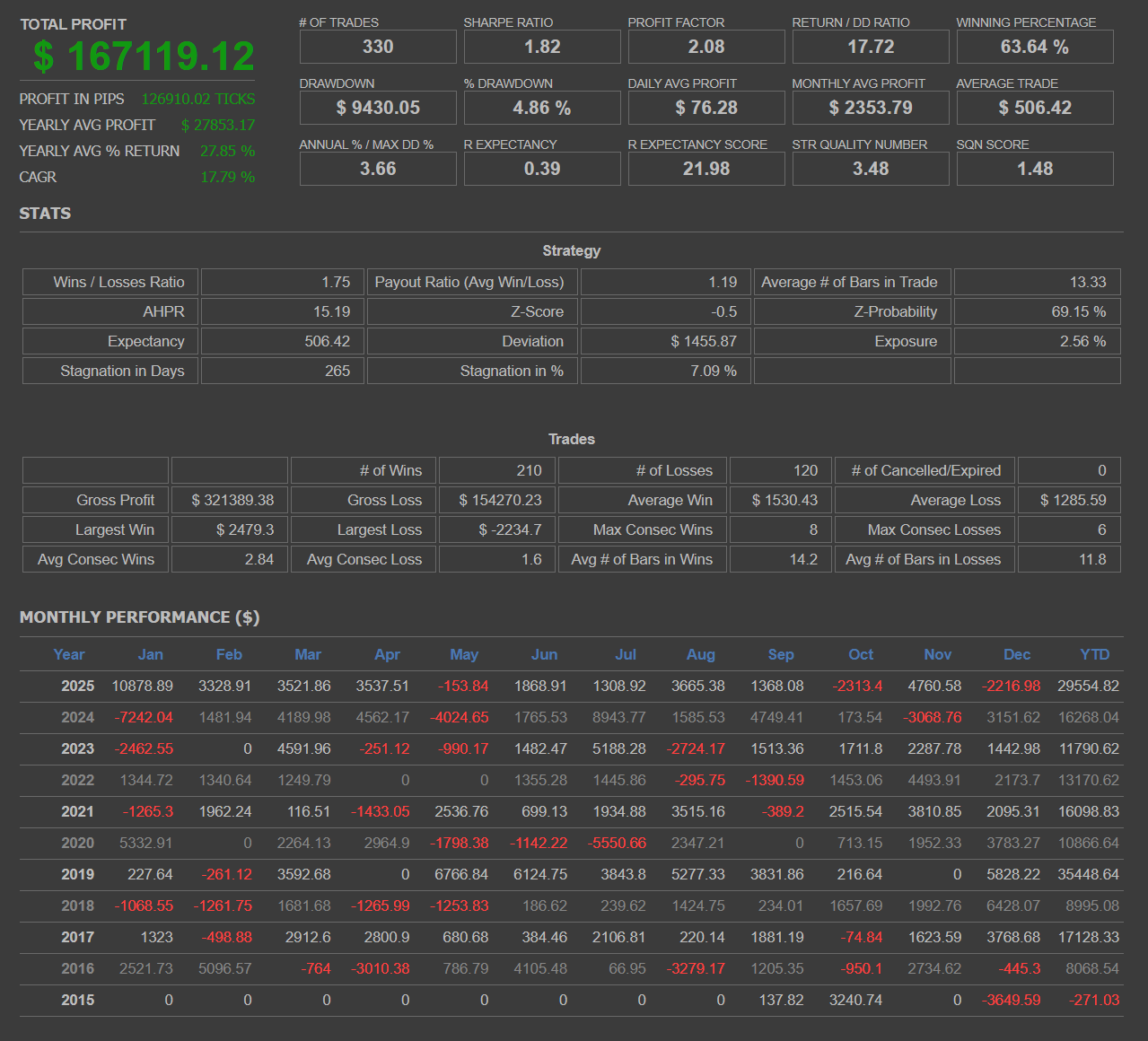Select the PROFIT FACTOR stat box
Screen dimensions: 1148x1041
(x=705, y=46)
